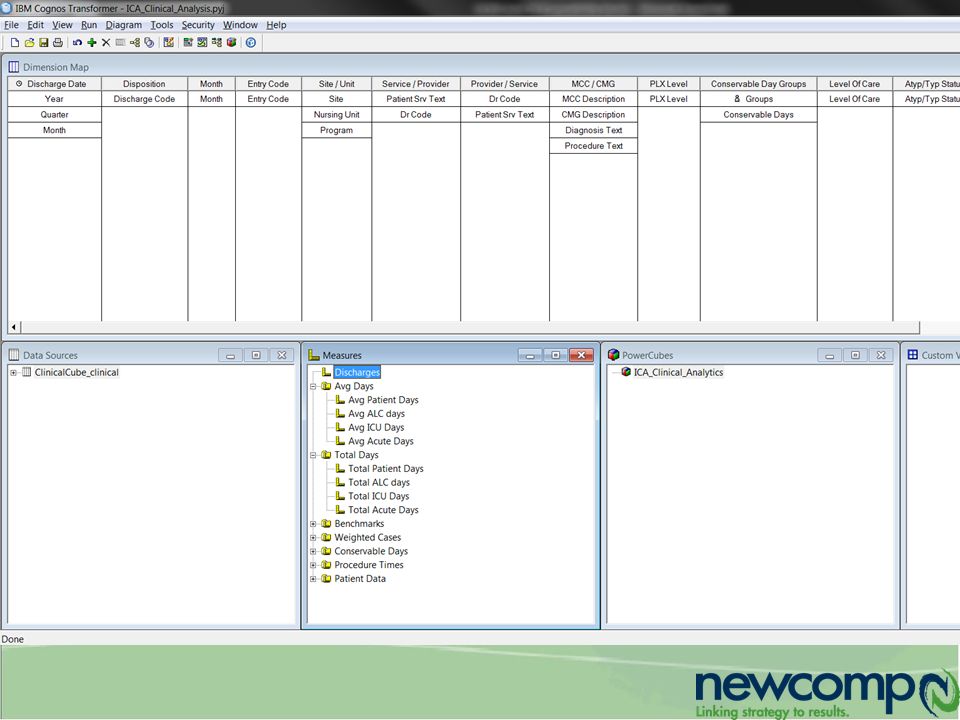960x720 pixels.
Task: Select the Total Acute Days measure
Action: [x=383, y=510]
